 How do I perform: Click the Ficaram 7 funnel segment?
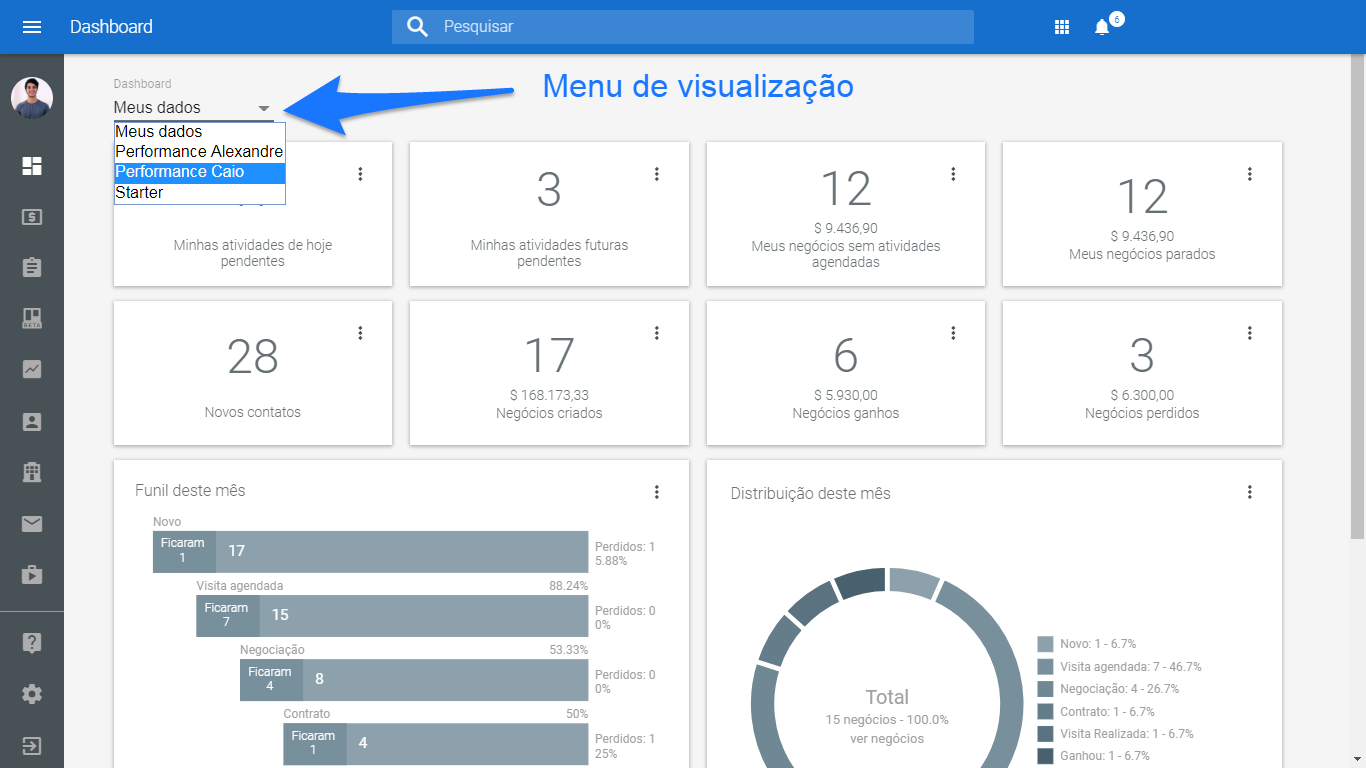[x=227, y=615]
